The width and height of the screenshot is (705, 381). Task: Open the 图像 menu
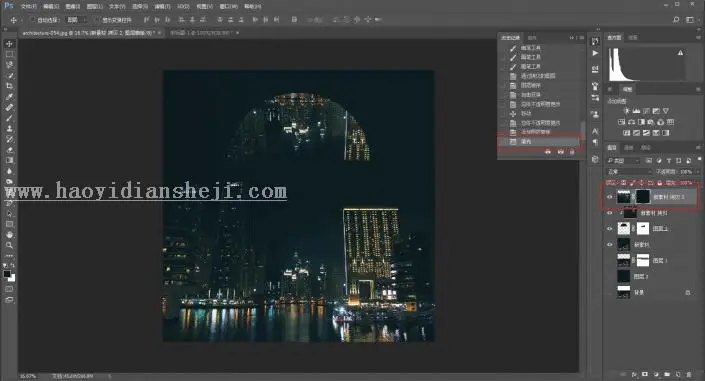[x=72, y=6]
